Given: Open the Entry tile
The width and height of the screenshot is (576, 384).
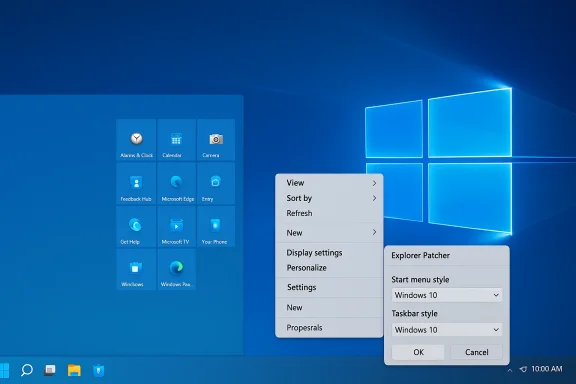Looking at the screenshot, I should (x=216, y=183).
